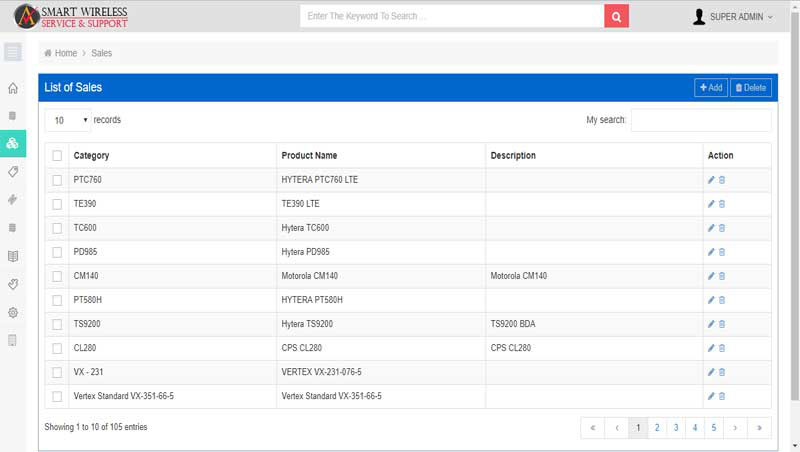Open the home icon in the sidebar
The width and height of the screenshot is (800, 452).
point(13,88)
